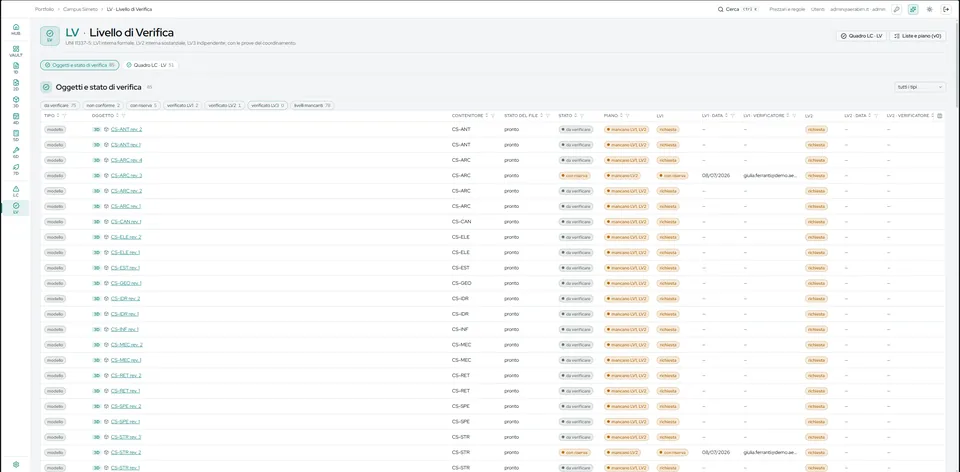Click filter icon on PIANO column

(x=628, y=115)
